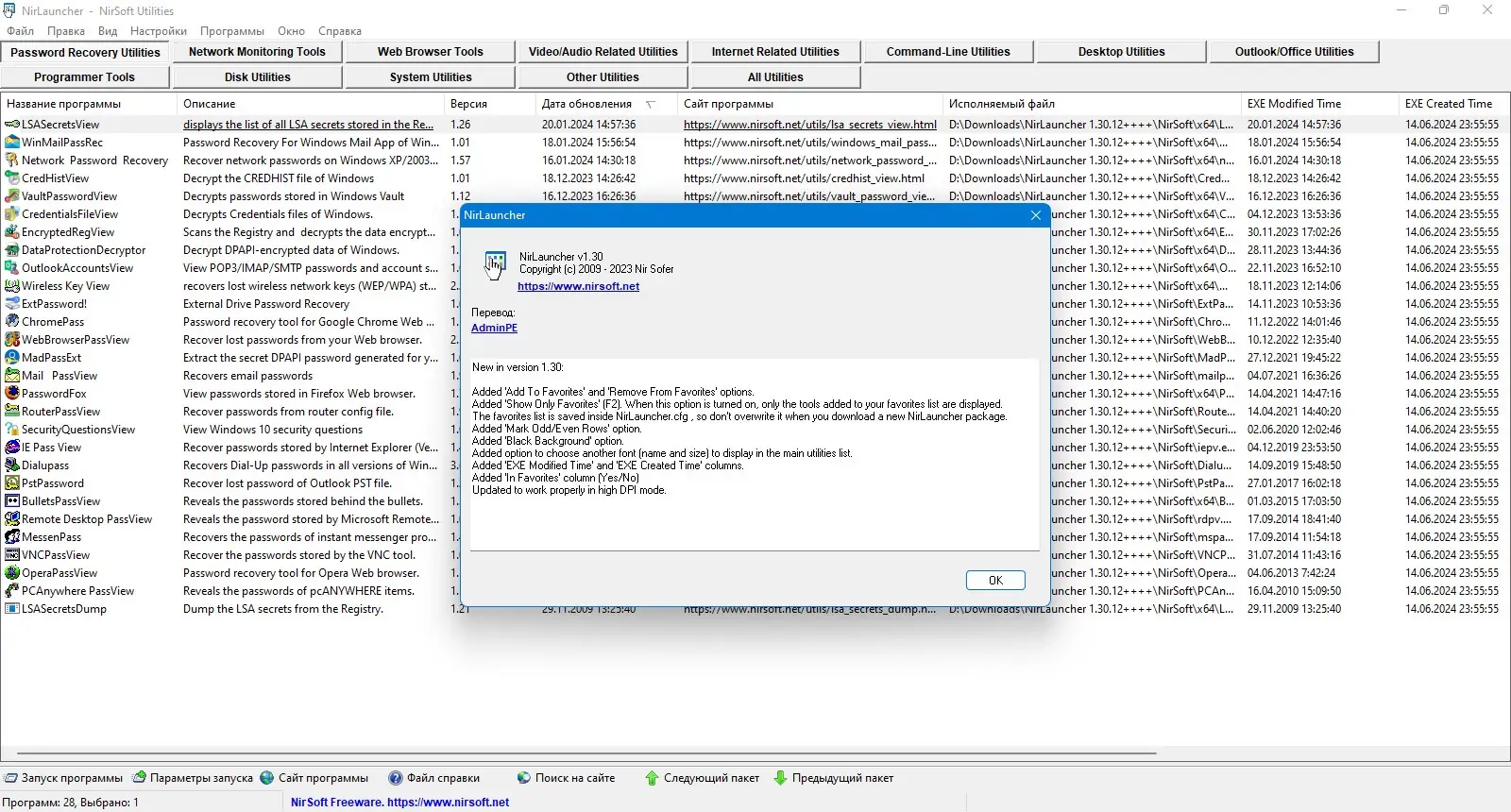Open the Настройки menu
1511x812 pixels.
pos(159,31)
